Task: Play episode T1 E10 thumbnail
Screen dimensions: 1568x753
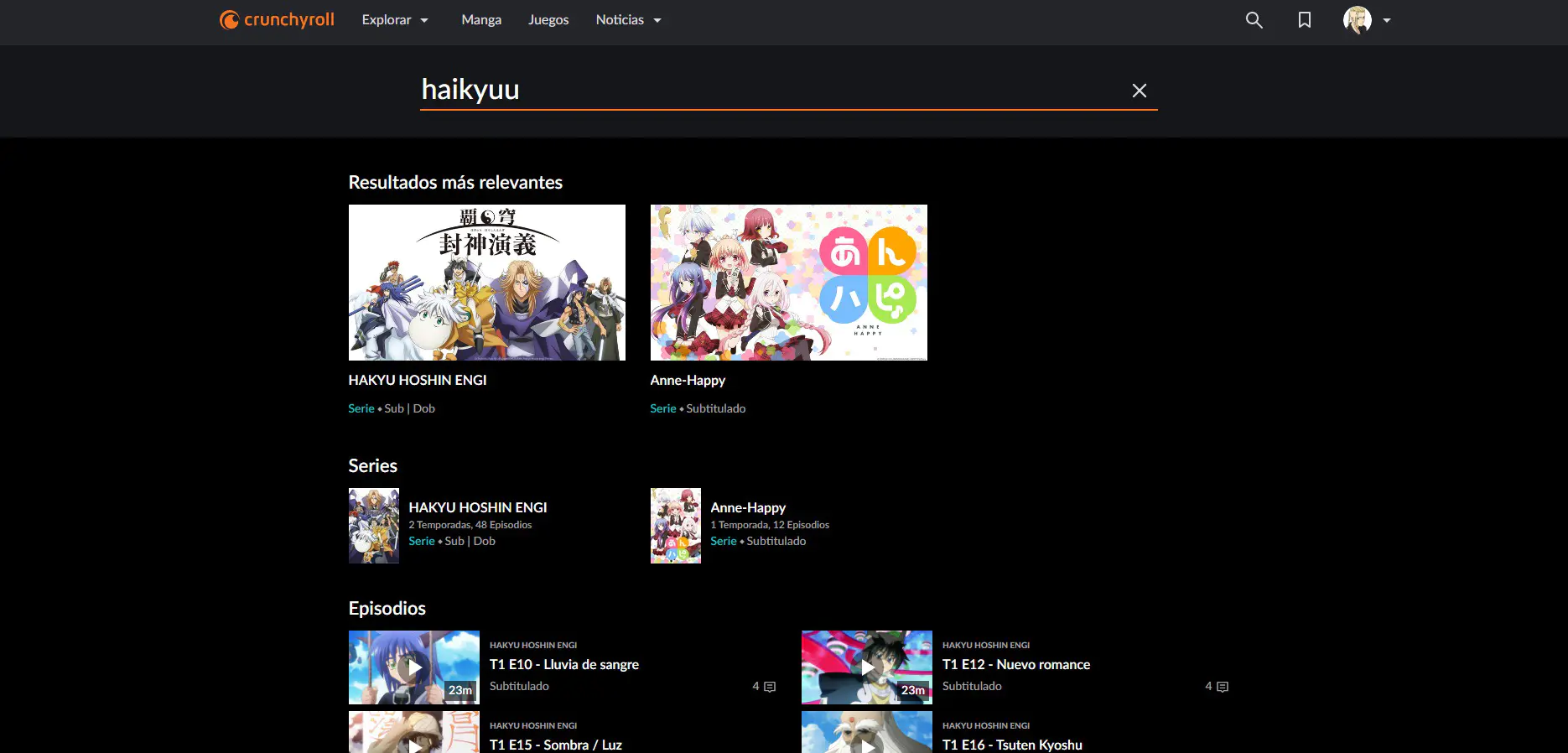Action: point(413,667)
